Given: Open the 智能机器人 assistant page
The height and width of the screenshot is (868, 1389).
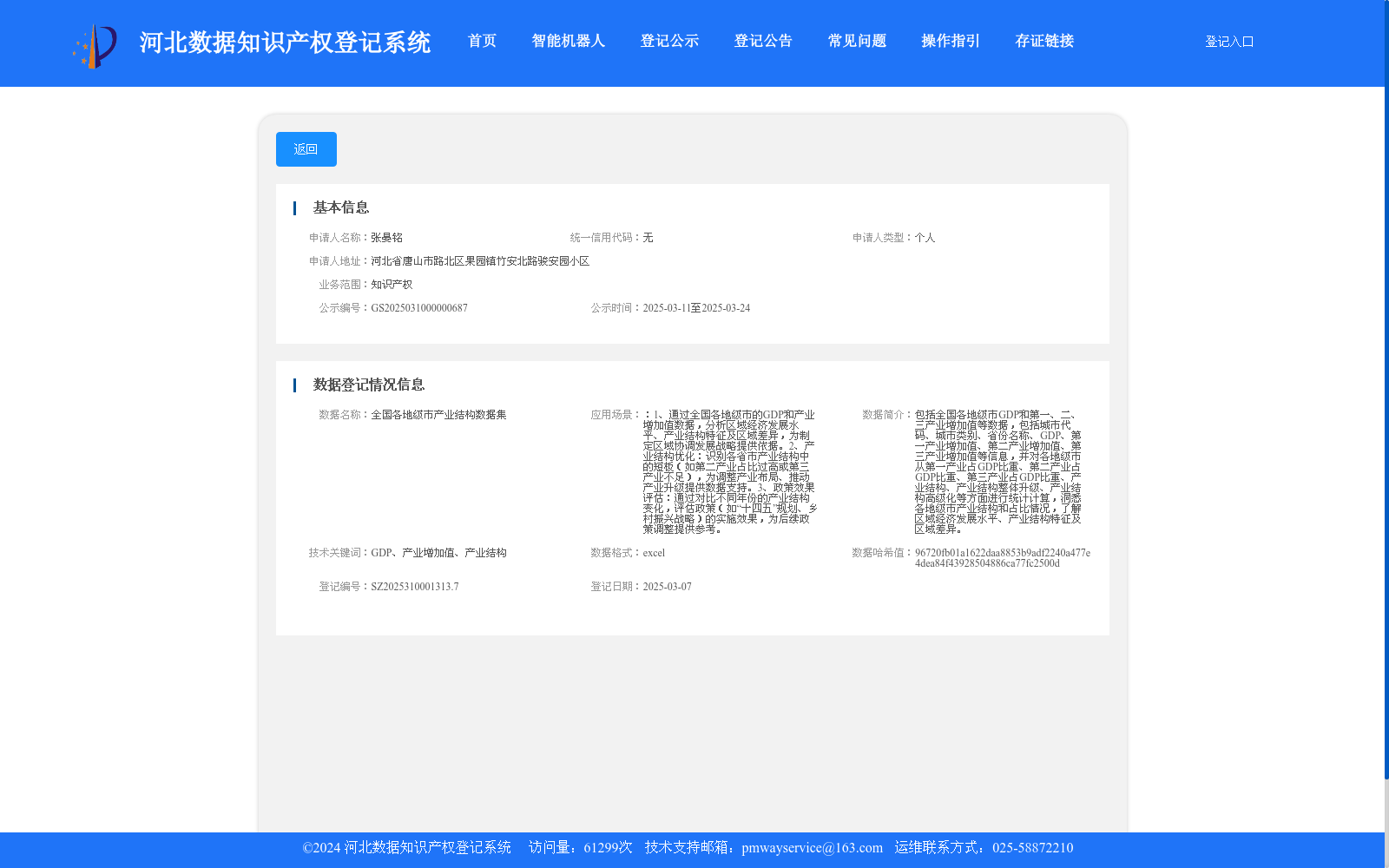Looking at the screenshot, I should (568, 41).
